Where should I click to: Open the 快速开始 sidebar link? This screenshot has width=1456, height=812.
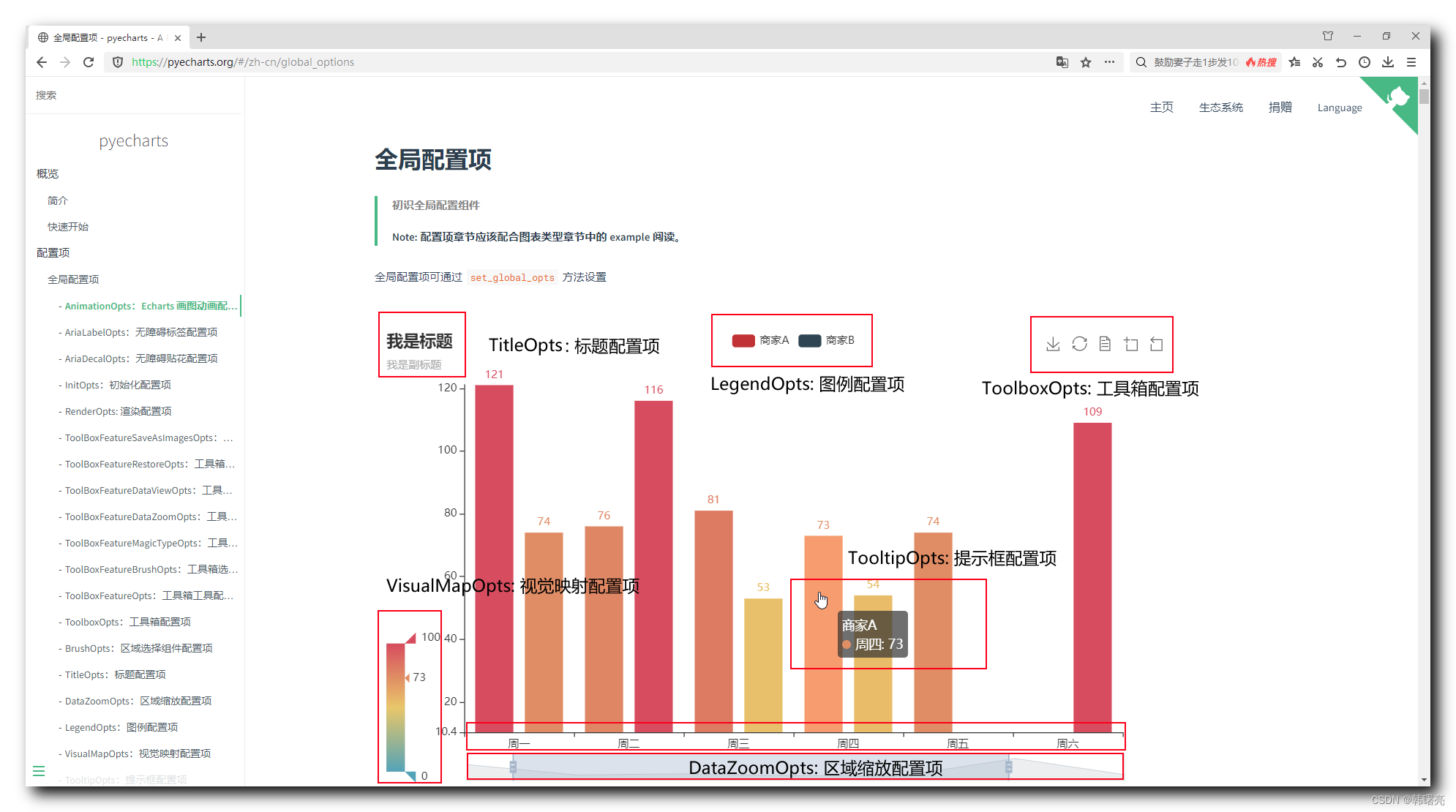[68, 227]
